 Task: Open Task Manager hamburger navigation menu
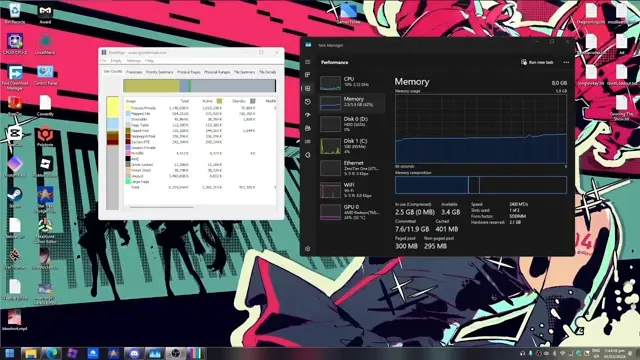click(x=308, y=62)
